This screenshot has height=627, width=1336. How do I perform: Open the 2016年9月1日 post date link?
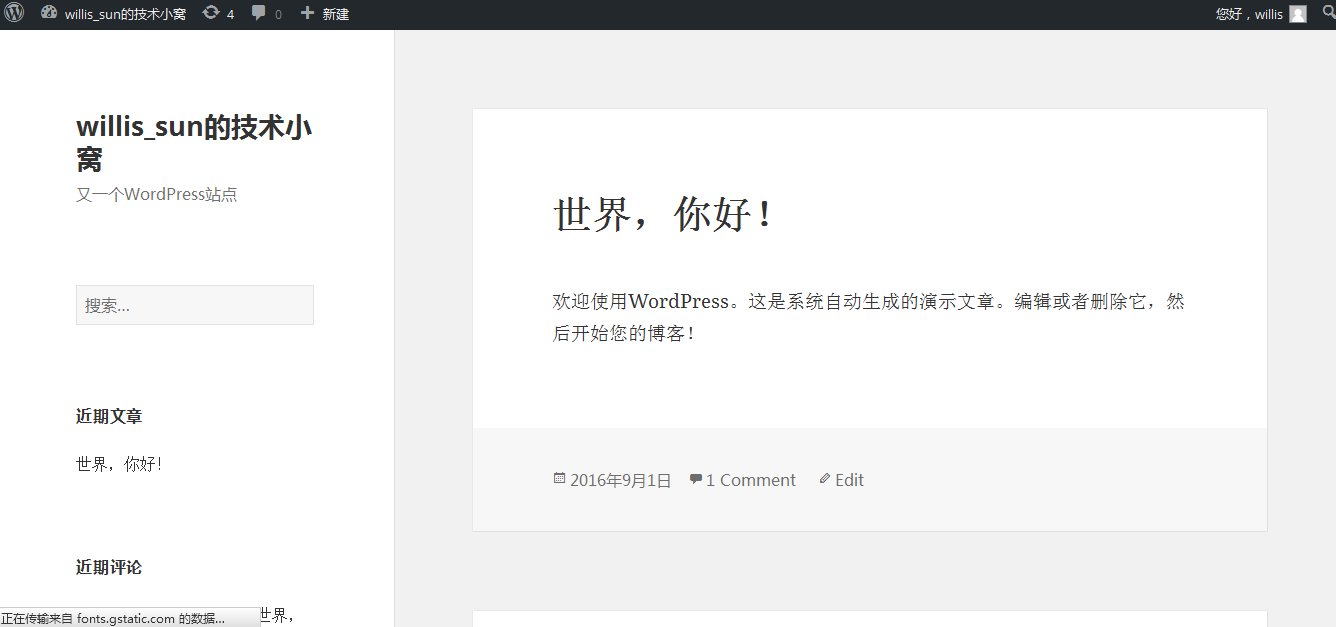621,480
